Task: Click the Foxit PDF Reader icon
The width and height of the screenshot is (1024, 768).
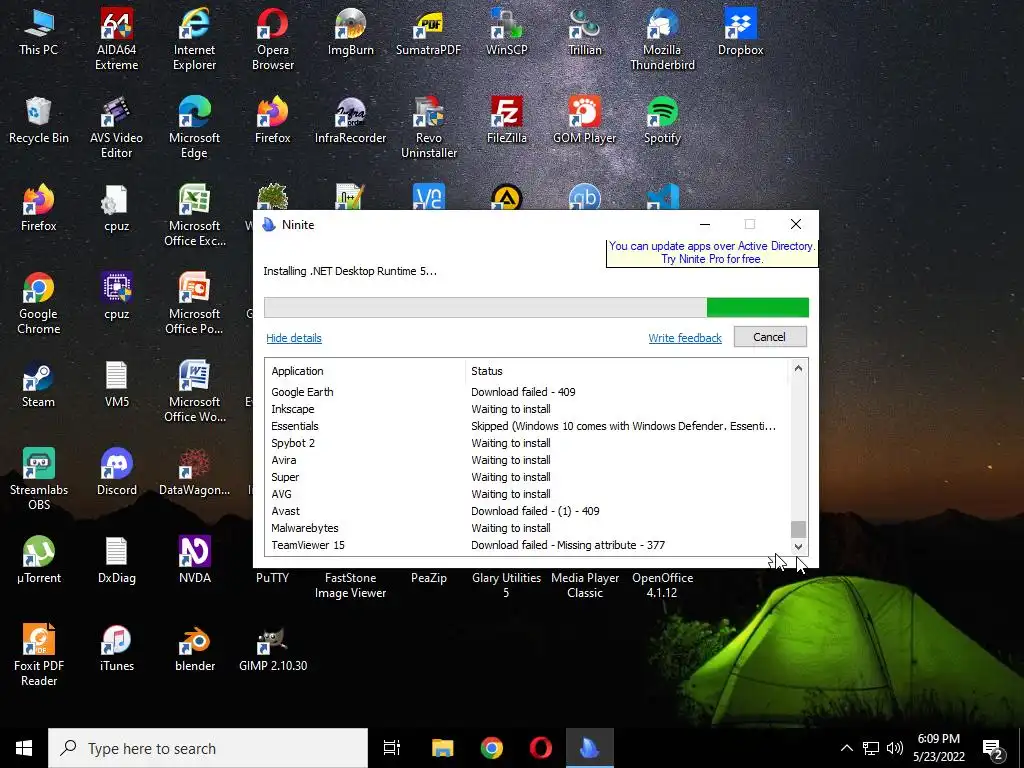Action: click(39, 655)
